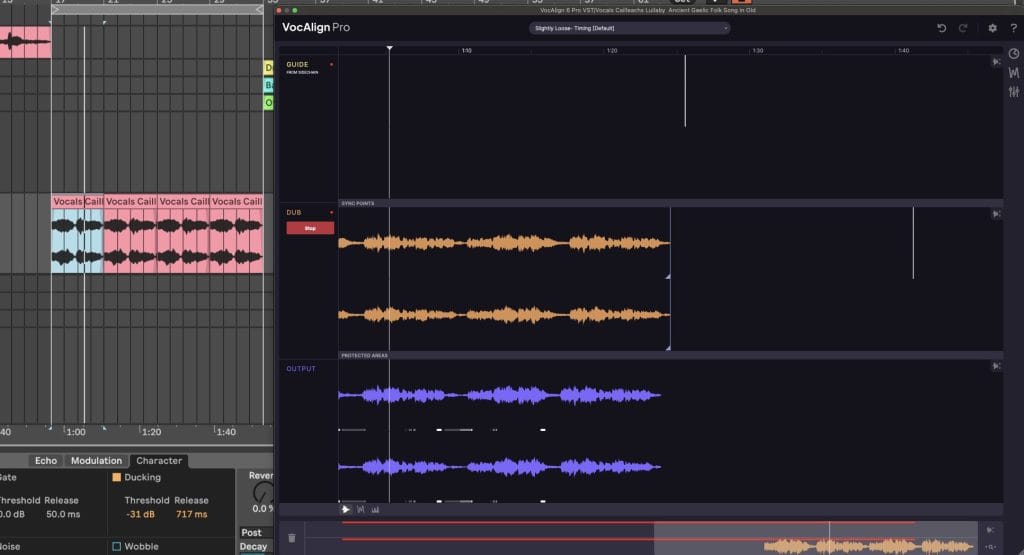The image size is (1024, 555).
Task: Toggle the Guide track red record indicator
Action: [x=331, y=64]
